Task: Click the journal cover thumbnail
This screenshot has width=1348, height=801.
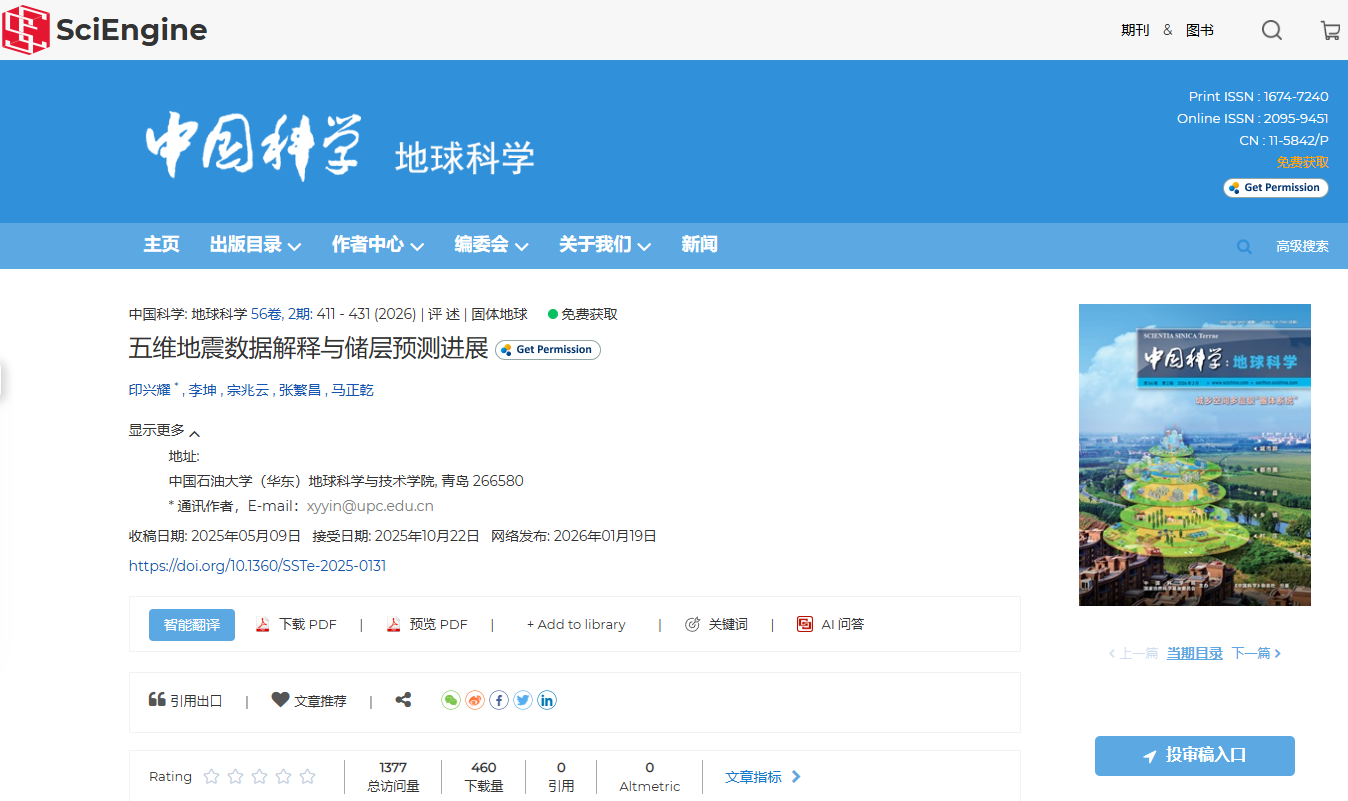Action: [x=1194, y=455]
